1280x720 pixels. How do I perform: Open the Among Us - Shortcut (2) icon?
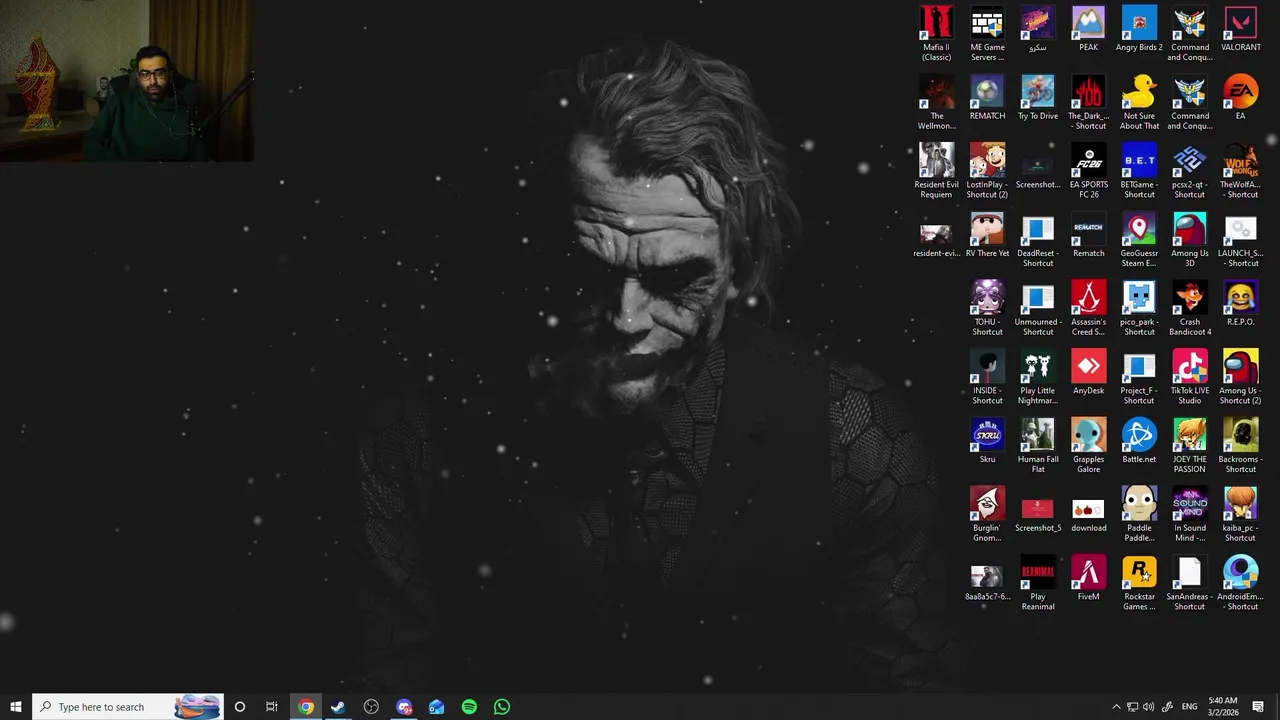(x=1240, y=376)
